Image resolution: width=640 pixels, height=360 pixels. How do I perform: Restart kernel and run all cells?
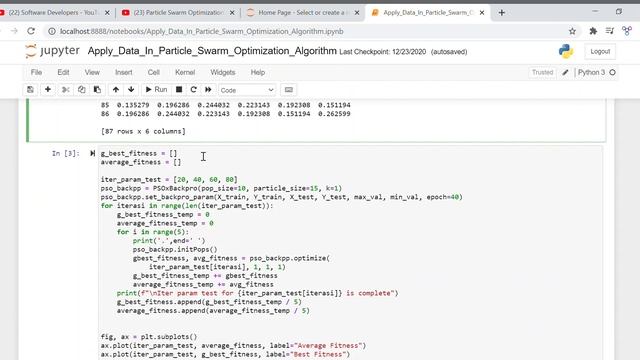pos(208,89)
